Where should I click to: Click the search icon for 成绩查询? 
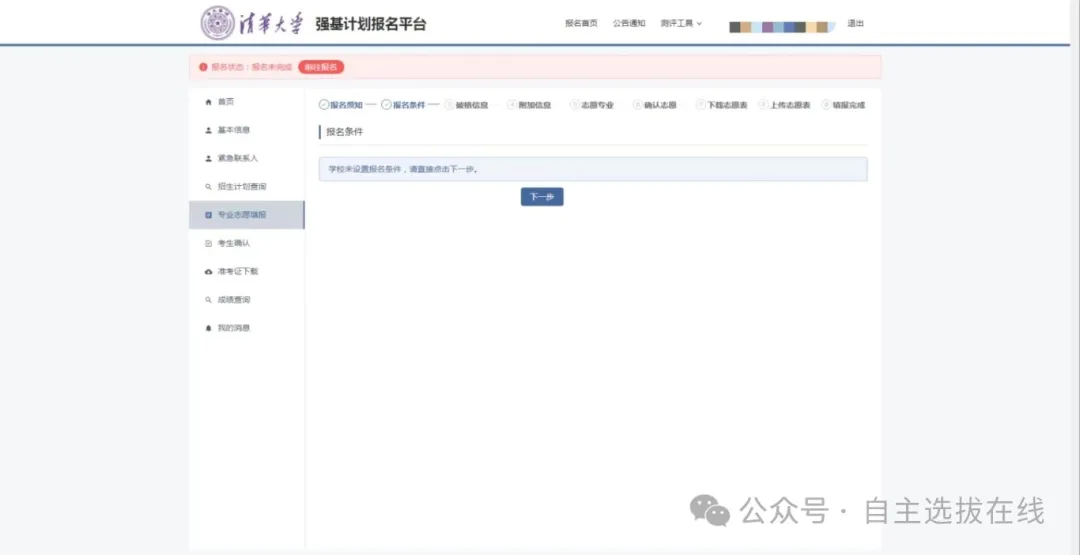208,300
